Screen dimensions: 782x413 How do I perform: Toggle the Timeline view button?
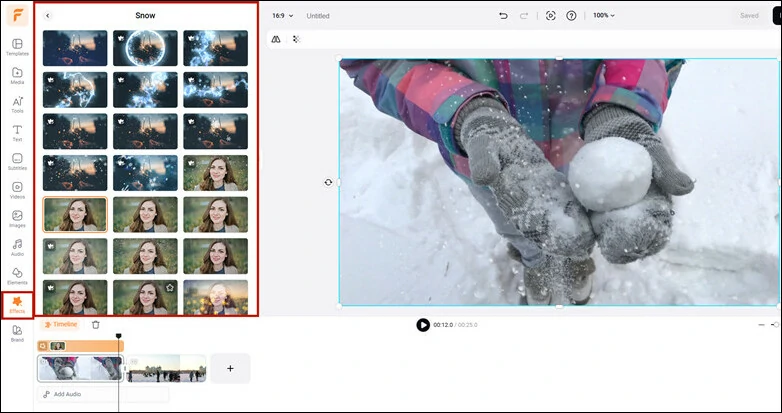tap(60, 324)
